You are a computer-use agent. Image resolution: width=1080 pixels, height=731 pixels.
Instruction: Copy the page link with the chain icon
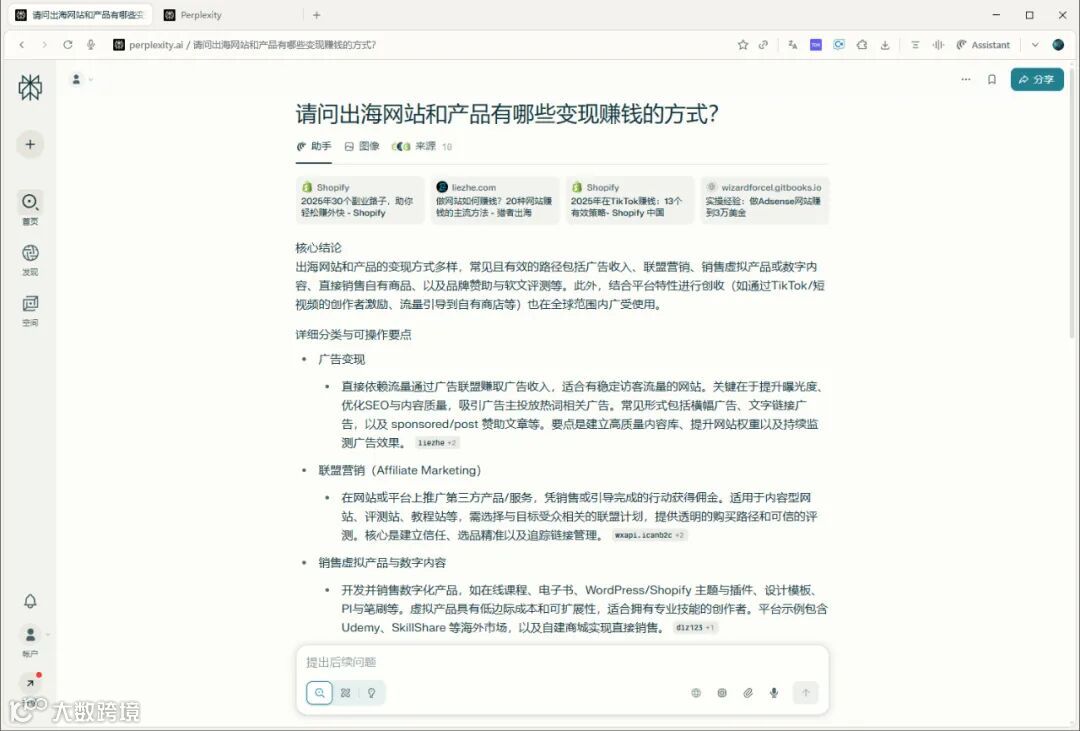point(763,45)
